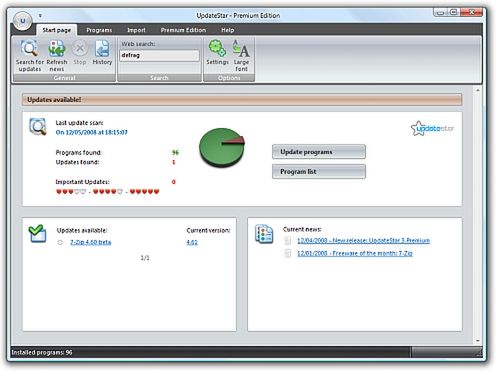Select the radio bullet next to 7-Zip 4.60 beta
The height and width of the screenshot is (372, 496).
60,242
